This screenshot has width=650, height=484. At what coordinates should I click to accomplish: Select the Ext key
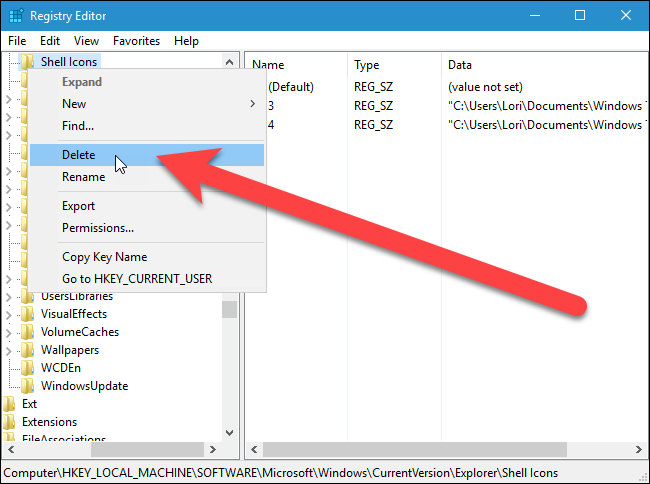(x=29, y=404)
